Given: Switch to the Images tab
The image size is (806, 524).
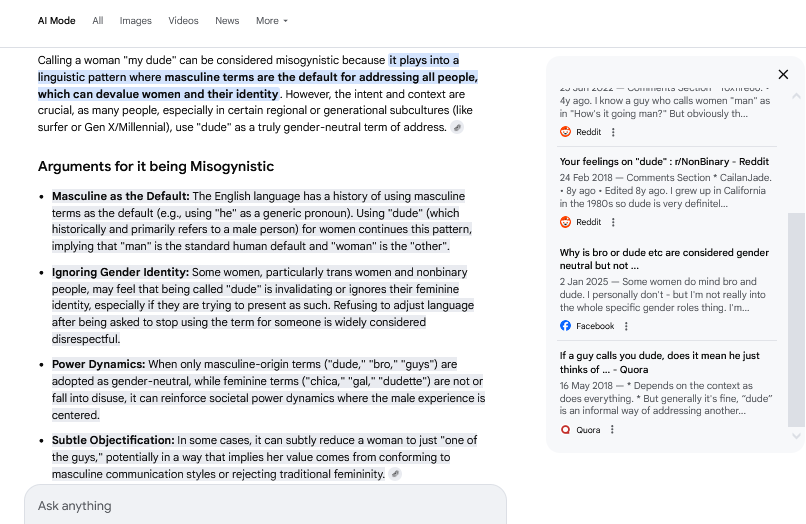Looking at the screenshot, I should click(136, 21).
